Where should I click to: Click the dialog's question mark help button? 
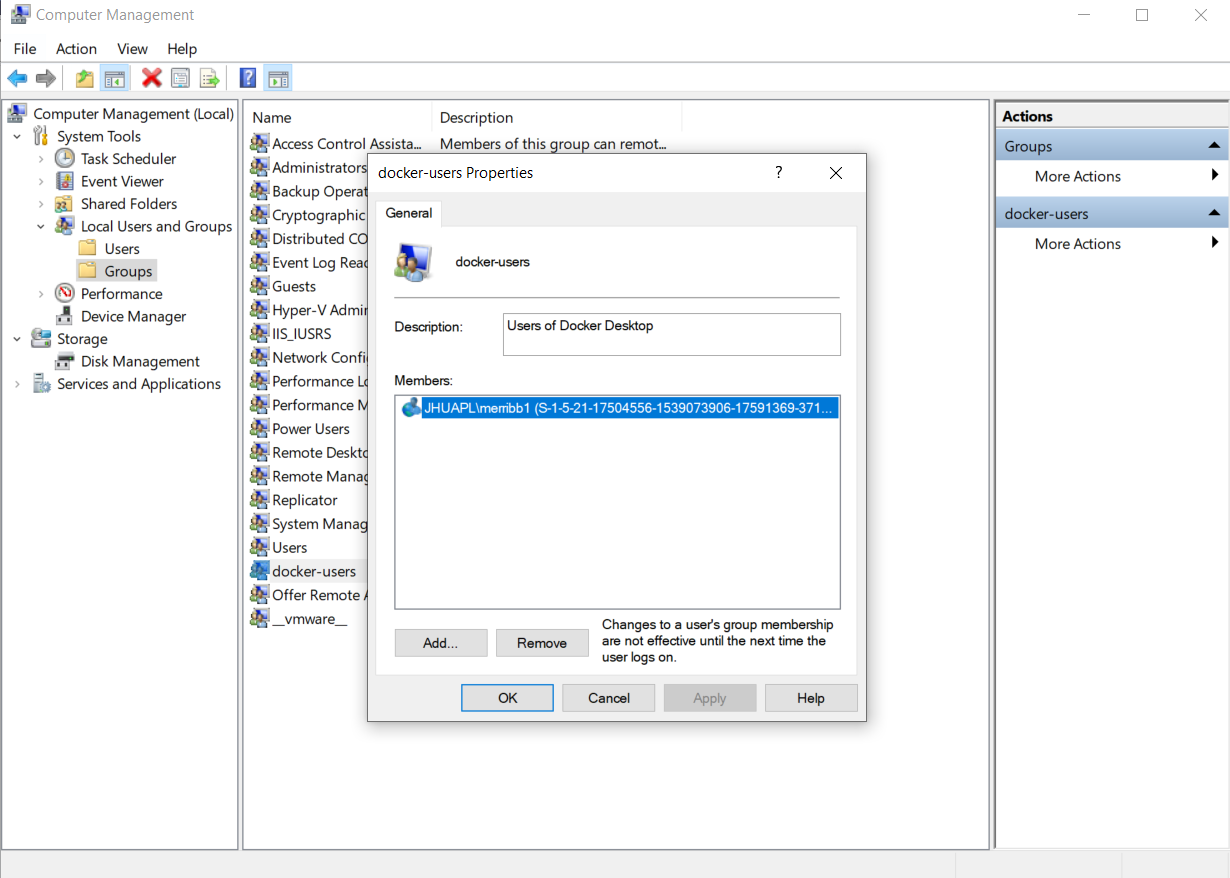point(779,172)
